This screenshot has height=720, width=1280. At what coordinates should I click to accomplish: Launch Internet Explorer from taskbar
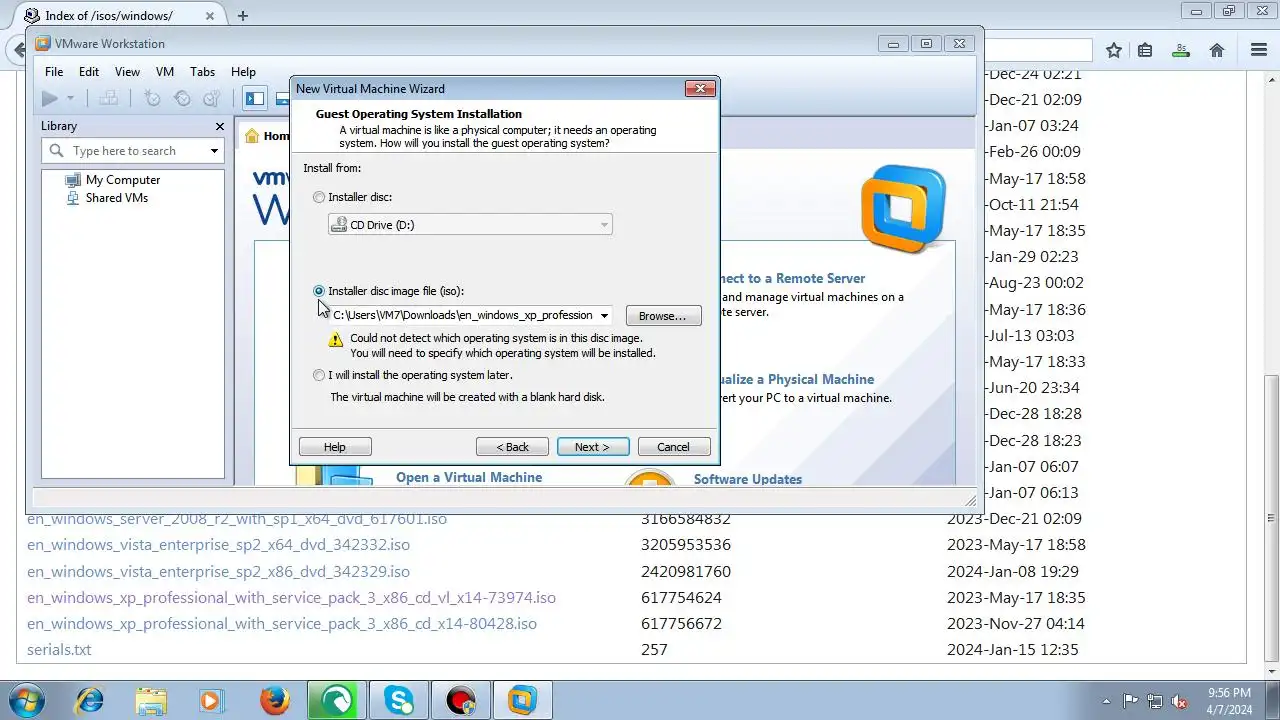coord(89,700)
